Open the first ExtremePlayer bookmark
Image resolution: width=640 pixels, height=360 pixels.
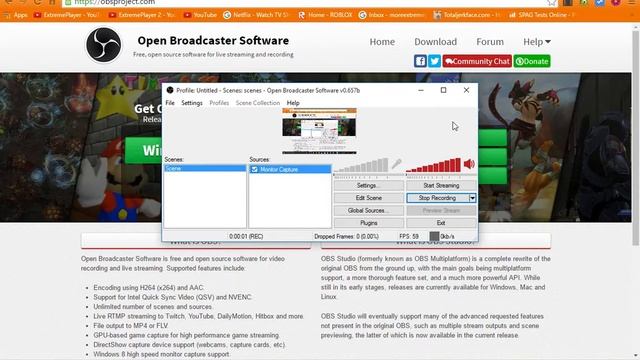(66, 15)
